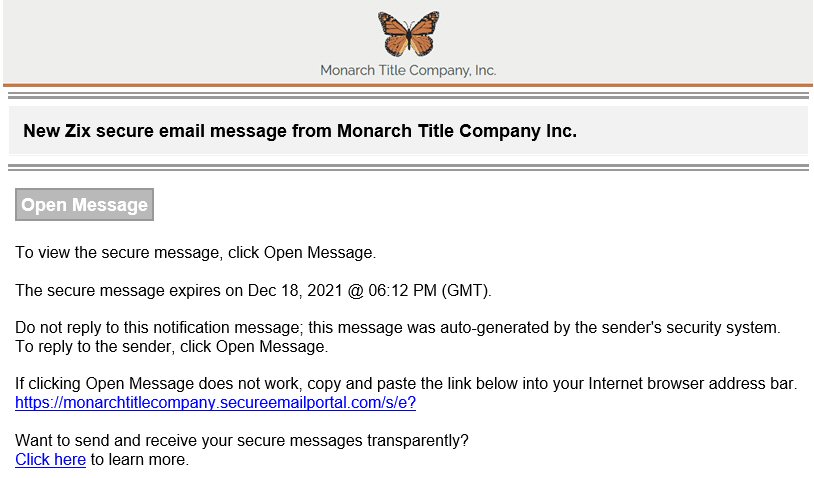
Task: Click the Monarch Title Company, Inc. logo text
Action: pyautogui.click(x=408, y=70)
